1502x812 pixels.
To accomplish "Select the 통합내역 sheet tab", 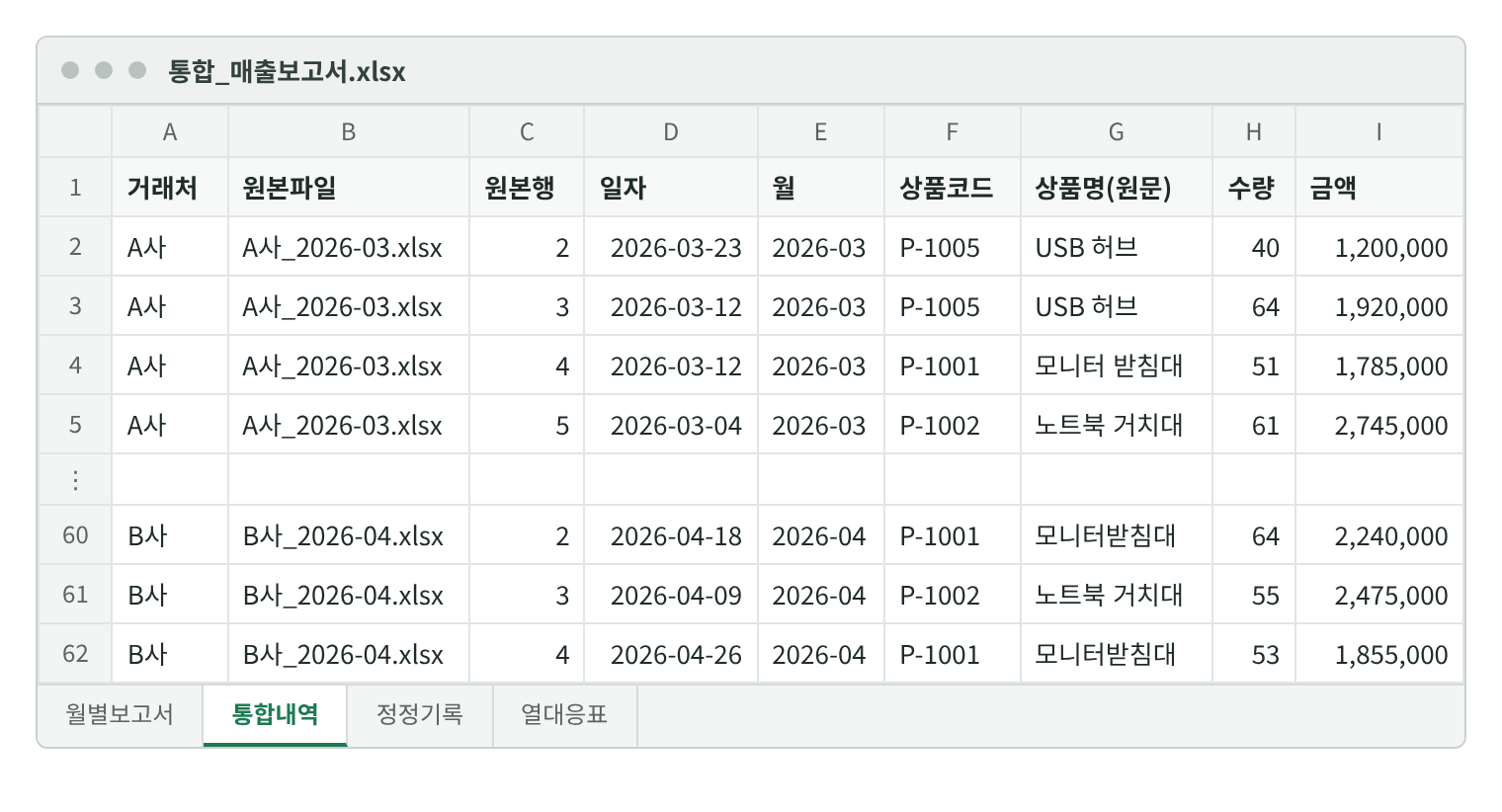I will [x=275, y=714].
